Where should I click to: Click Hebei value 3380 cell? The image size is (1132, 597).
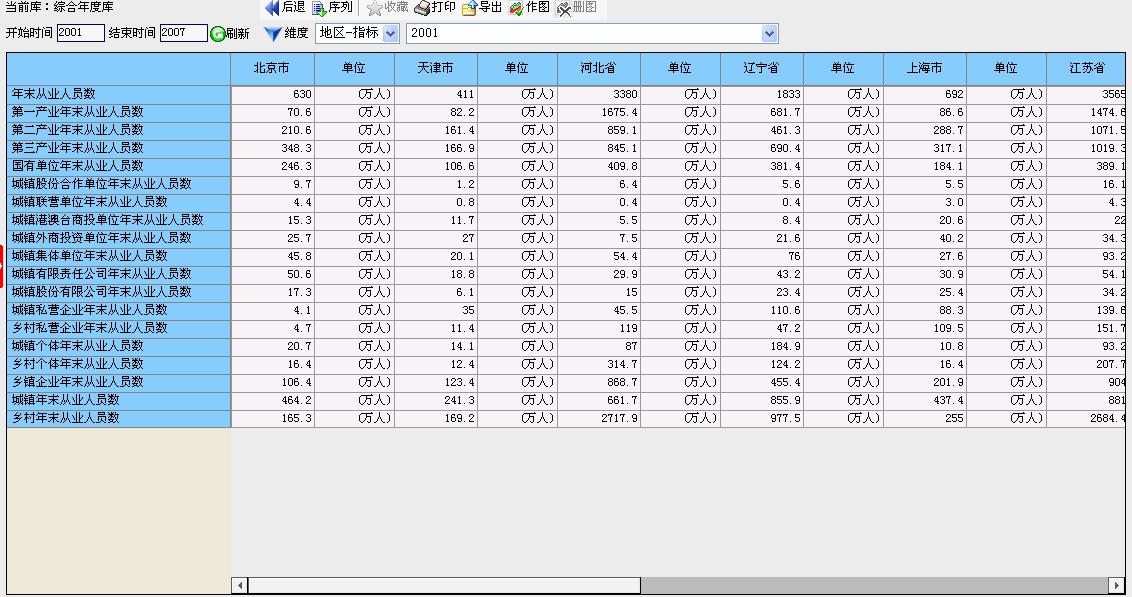click(x=598, y=95)
